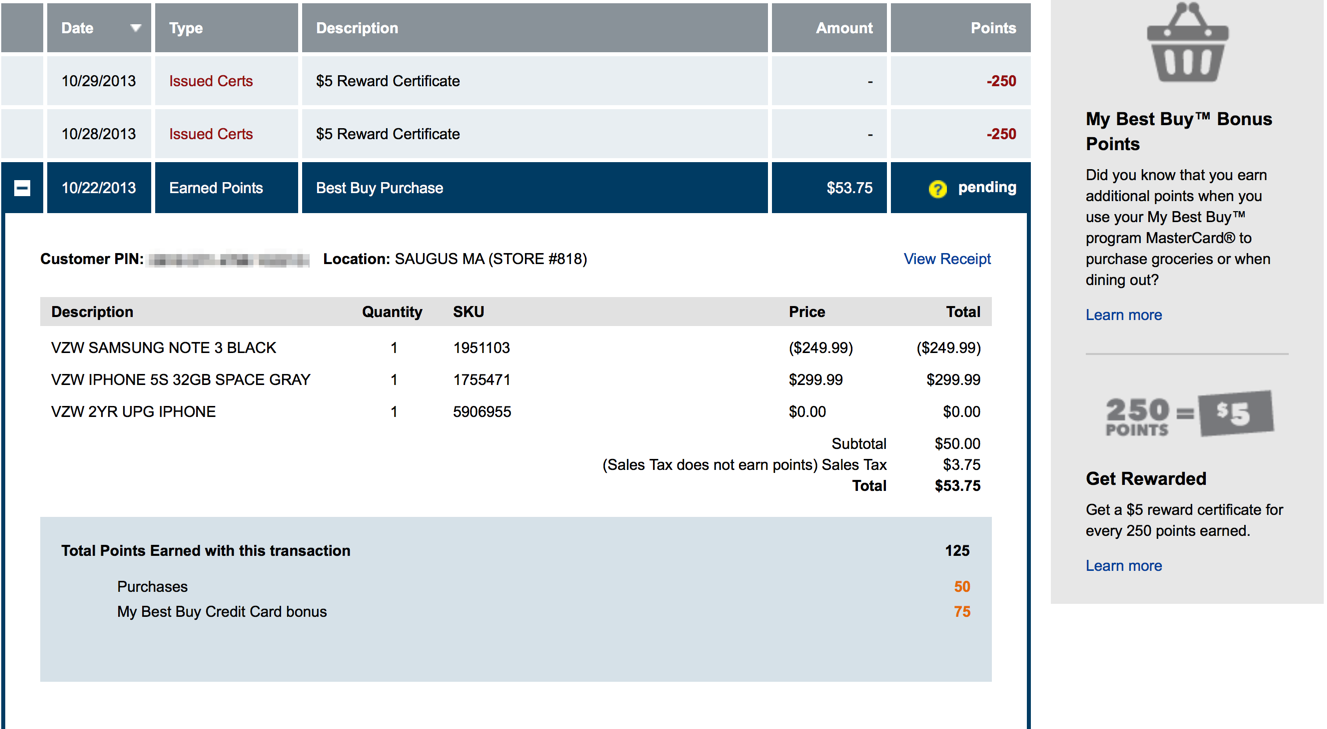Screen dimensions: 1327x729
Task: Click the Points column header
Action: (x=960, y=28)
